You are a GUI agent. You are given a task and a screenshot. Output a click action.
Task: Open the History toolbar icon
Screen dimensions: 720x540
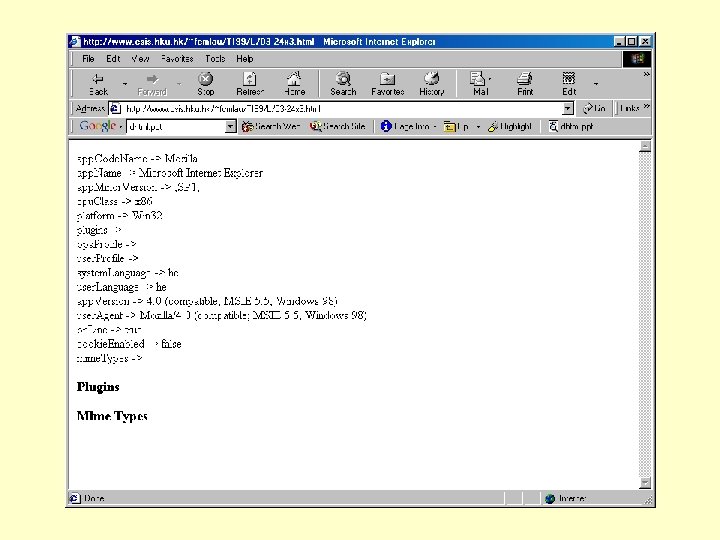click(431, 79)
